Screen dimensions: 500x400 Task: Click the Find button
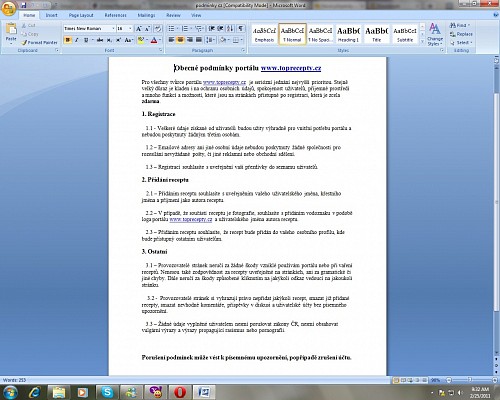(x=459, y=25)
